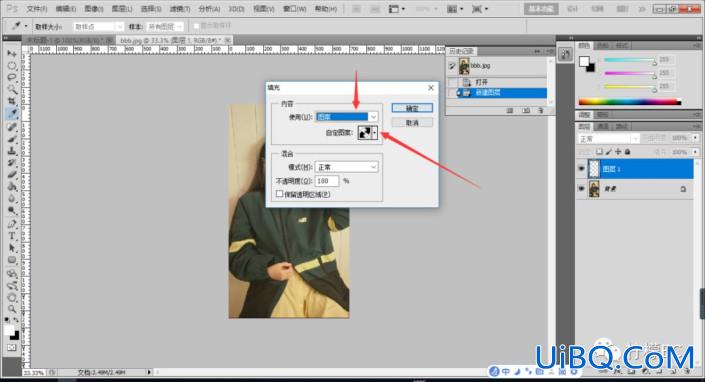The width and height of the screenshot is (705, 382).
Task: Select the Blur tool
Action: click(x=12, y=198)
